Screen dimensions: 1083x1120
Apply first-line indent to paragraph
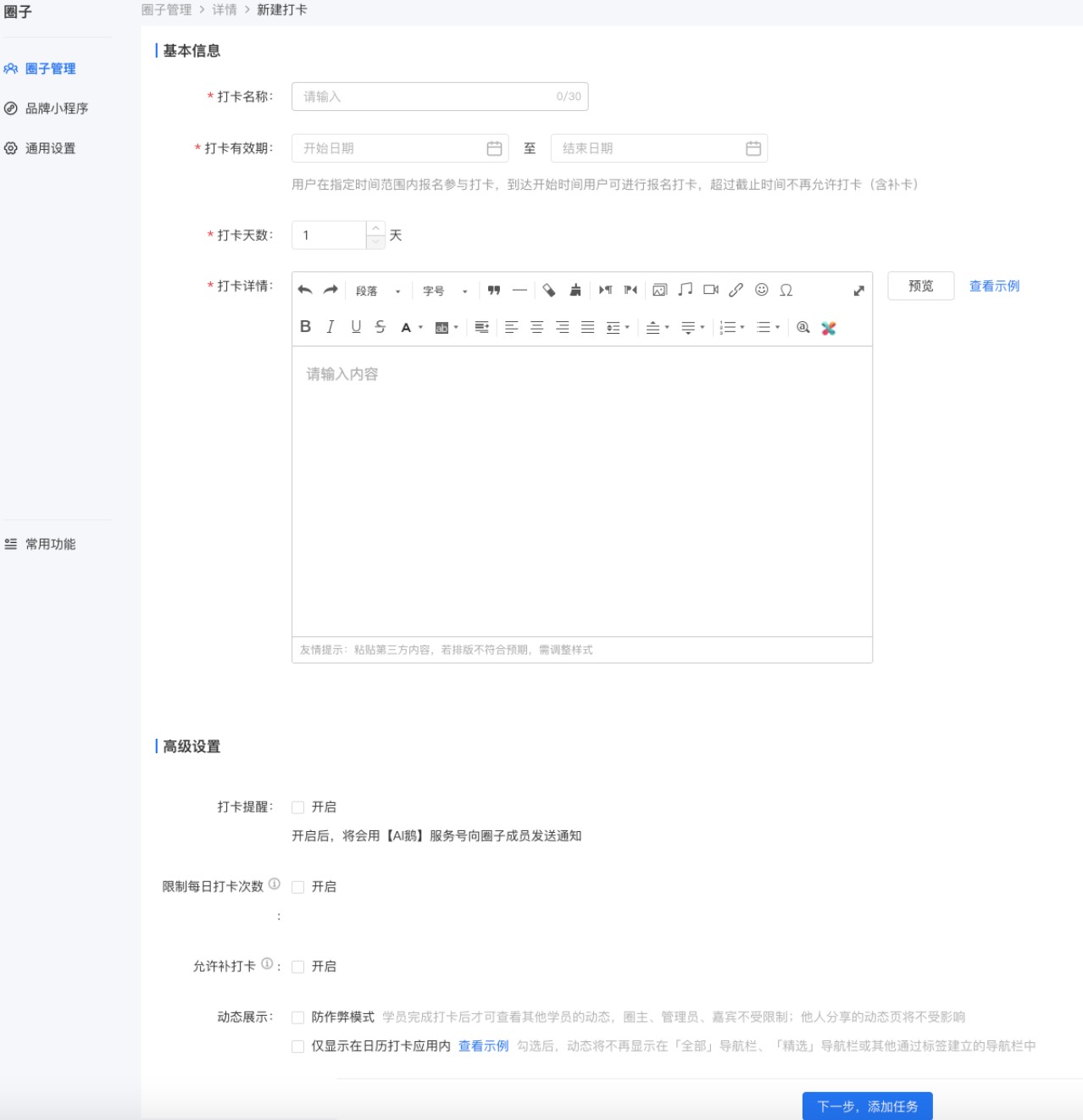coord(482,327)
